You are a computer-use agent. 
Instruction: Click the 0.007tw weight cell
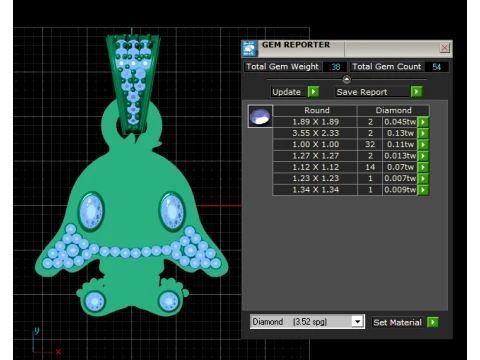(400, 179)
